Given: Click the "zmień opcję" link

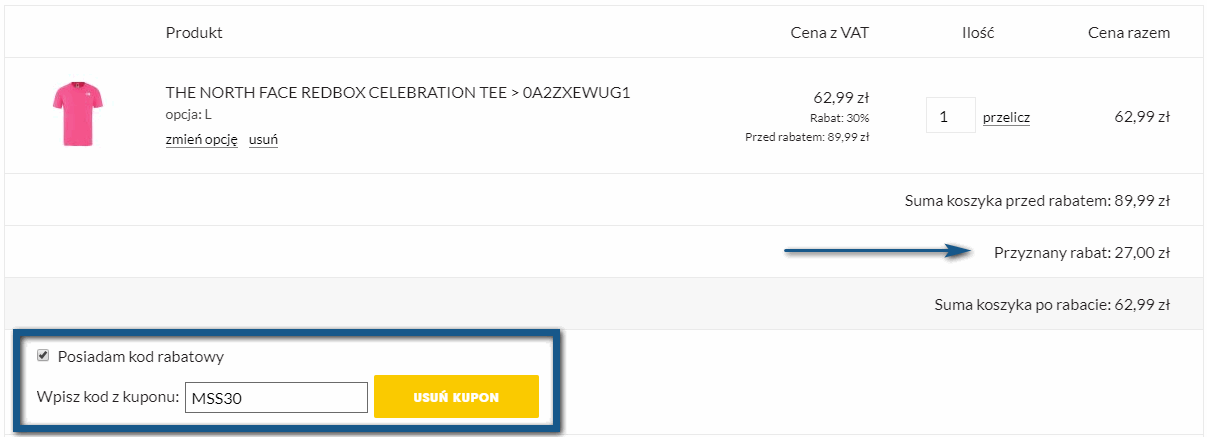Looking at the screenshot, I should pos(201,139).
